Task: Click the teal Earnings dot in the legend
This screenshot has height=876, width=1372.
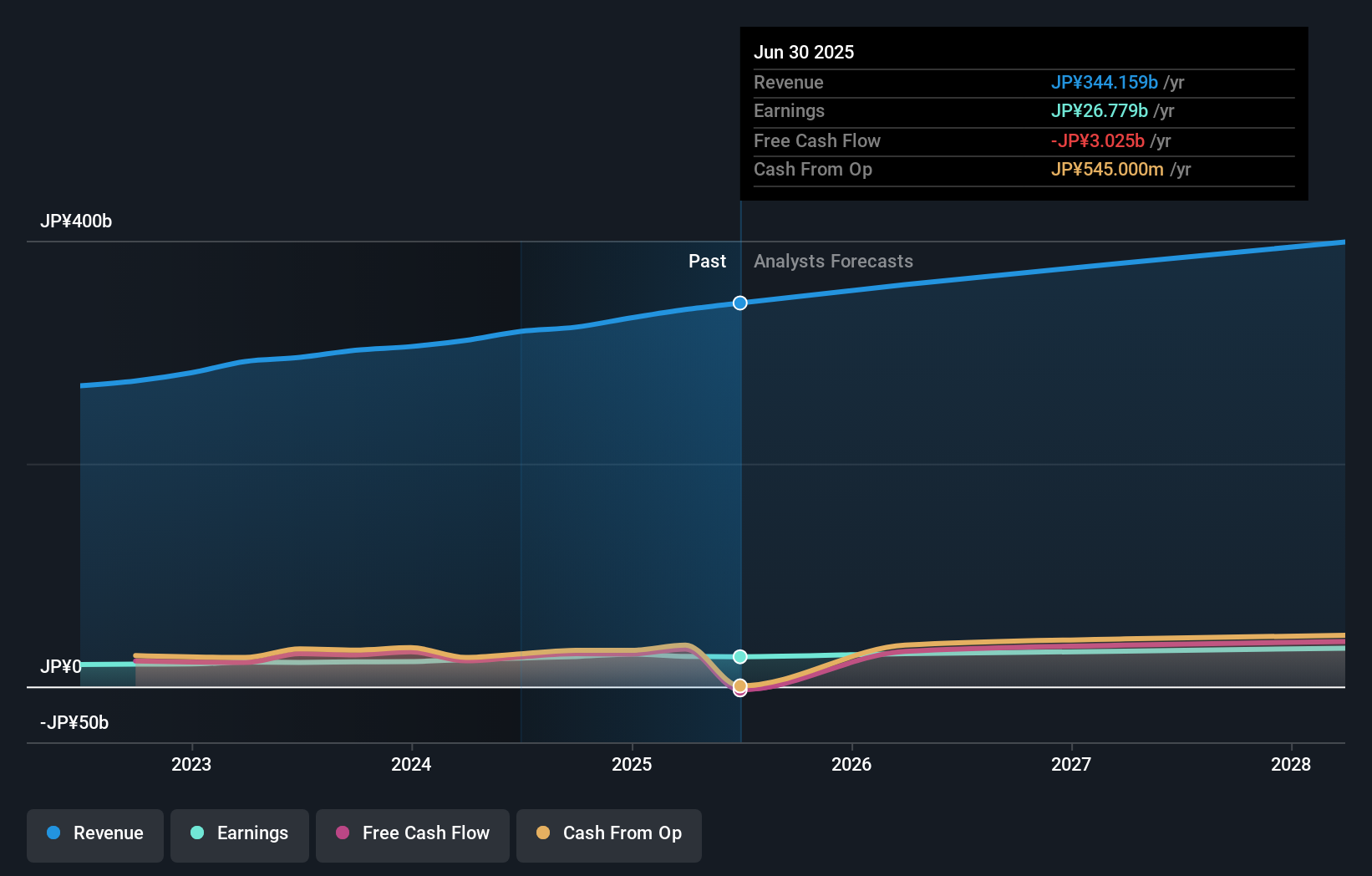Action: 196,833
